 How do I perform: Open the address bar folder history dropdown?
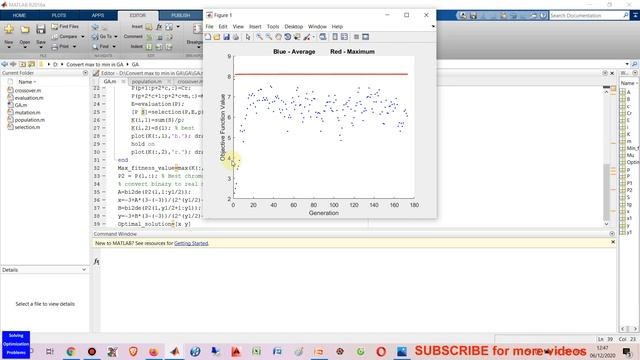tap(627, 64)
